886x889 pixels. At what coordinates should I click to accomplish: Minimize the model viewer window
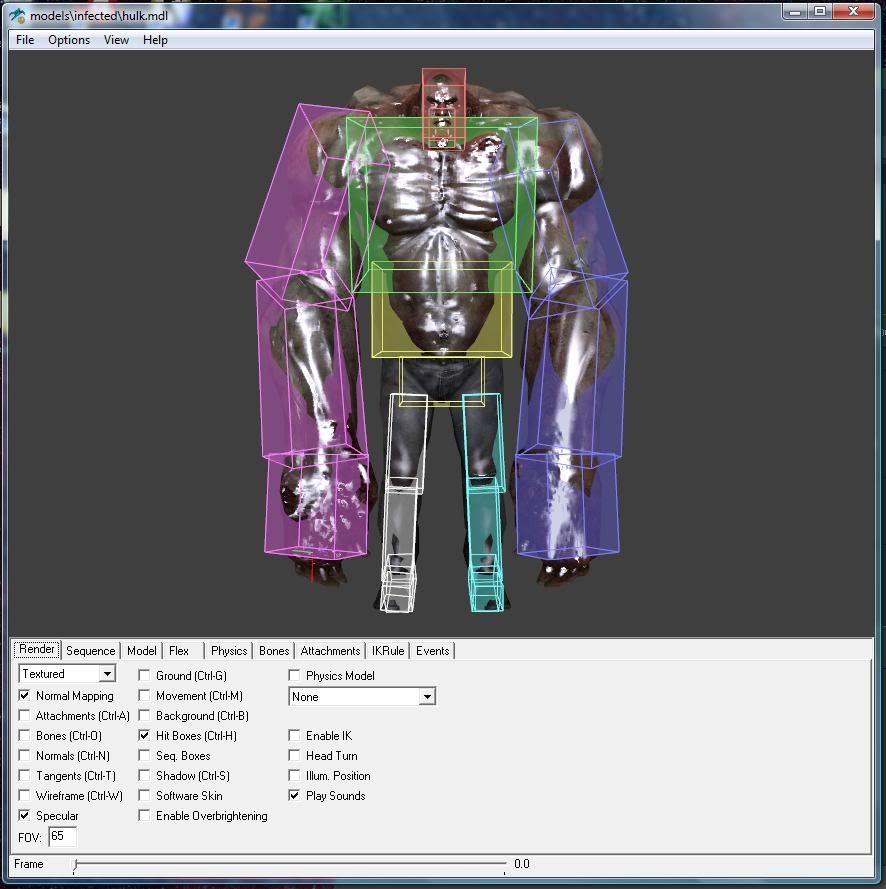(795, 11)
